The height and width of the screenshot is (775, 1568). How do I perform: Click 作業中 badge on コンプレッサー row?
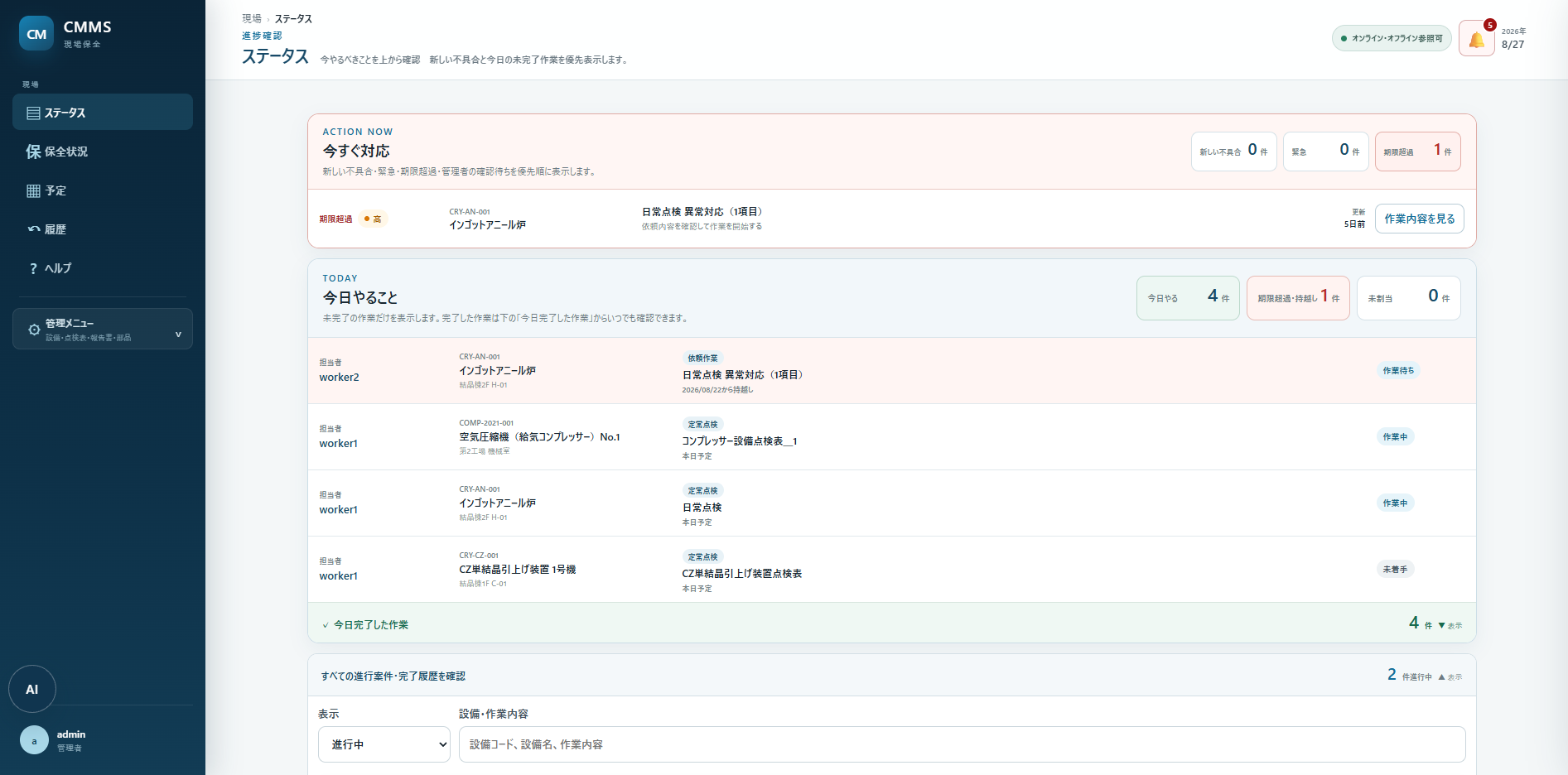pos(1395,436)
